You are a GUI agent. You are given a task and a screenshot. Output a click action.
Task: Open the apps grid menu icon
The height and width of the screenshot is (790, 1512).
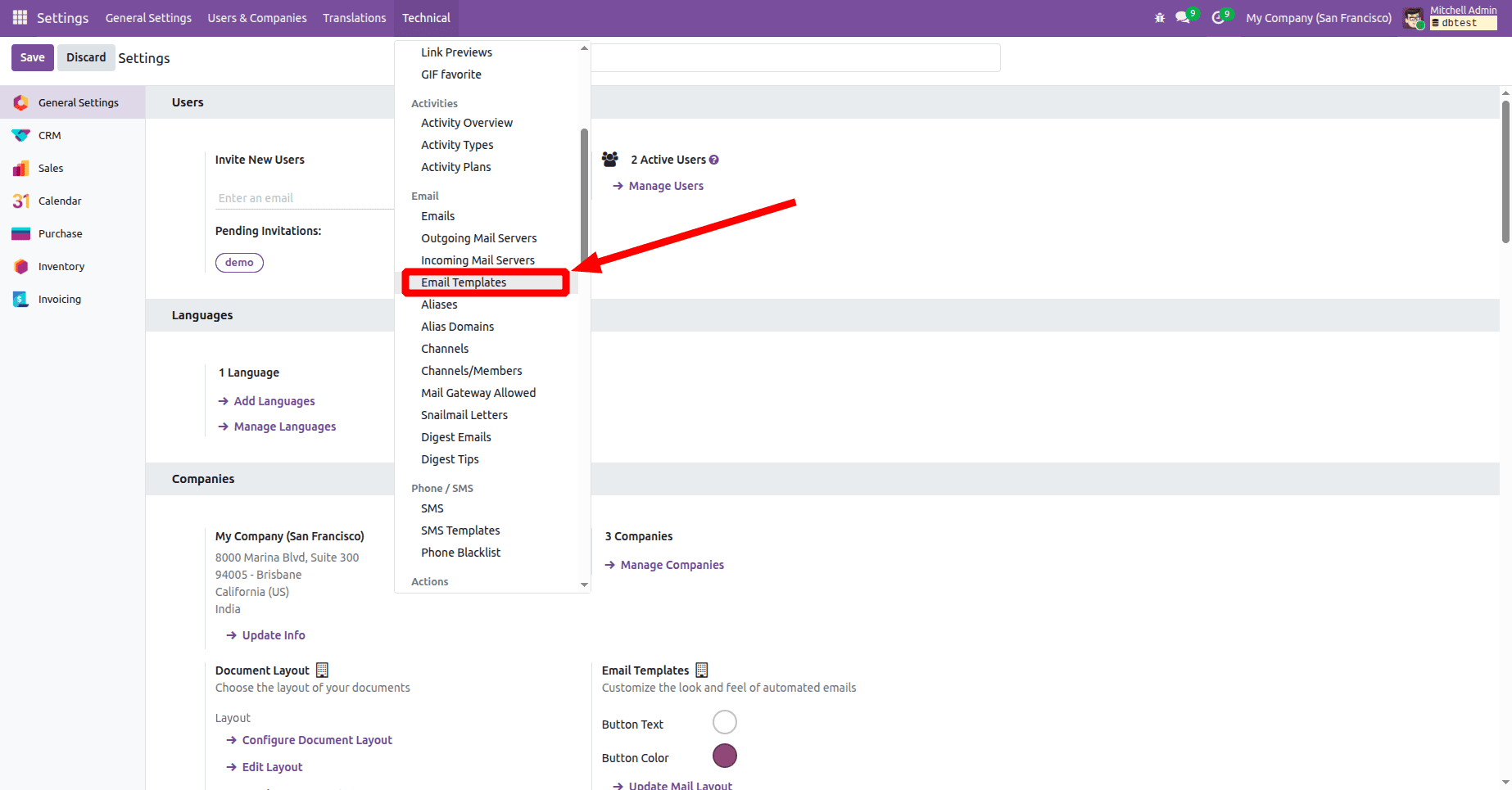20,17
